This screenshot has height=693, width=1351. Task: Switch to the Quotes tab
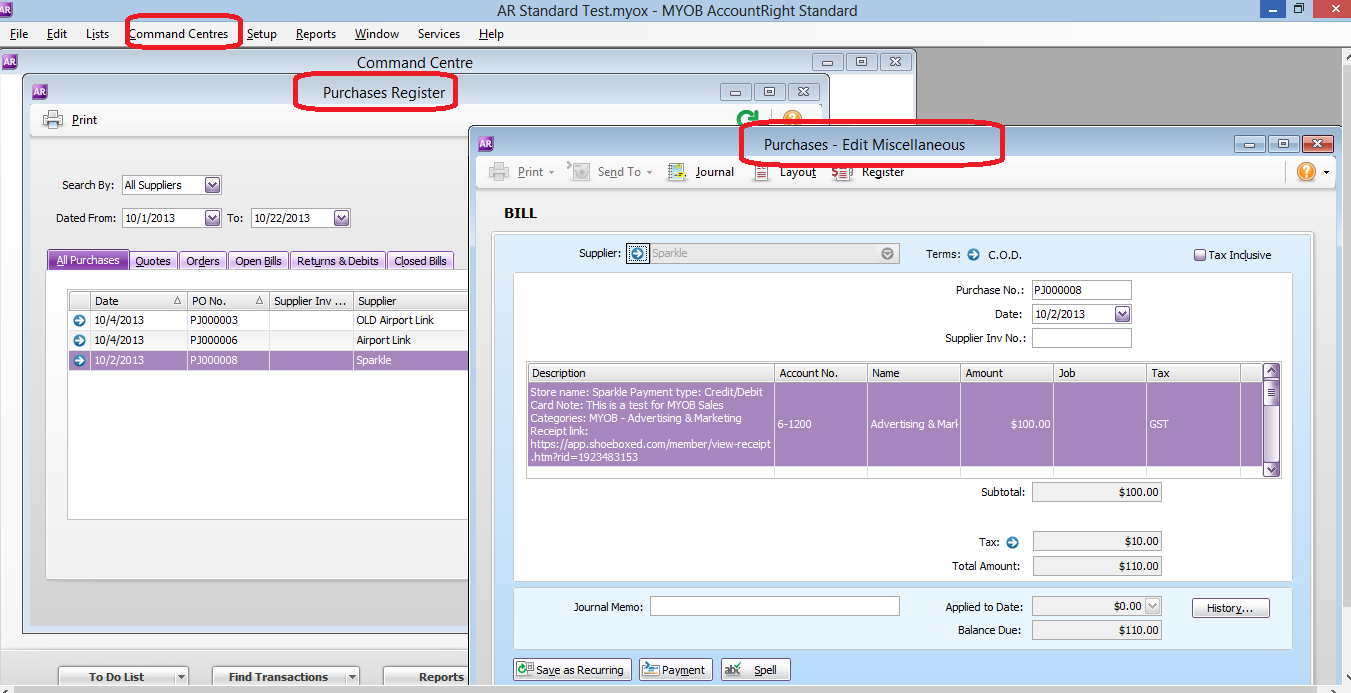[153, 261]
